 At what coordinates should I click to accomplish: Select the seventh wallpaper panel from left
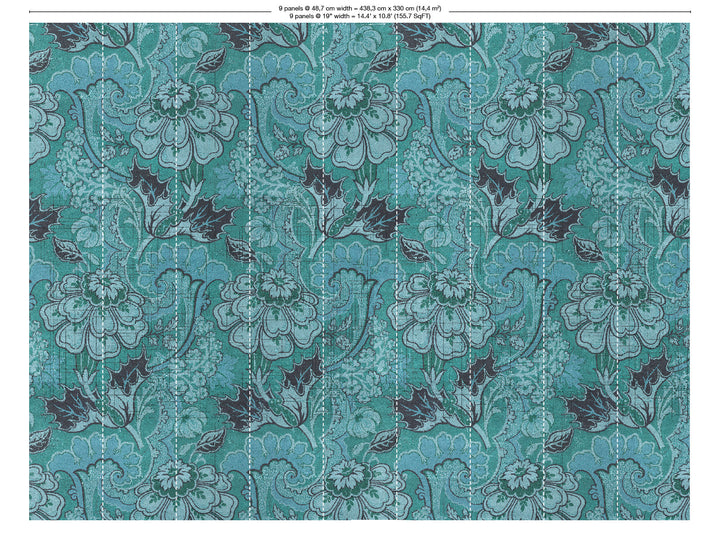click(506, 270)
